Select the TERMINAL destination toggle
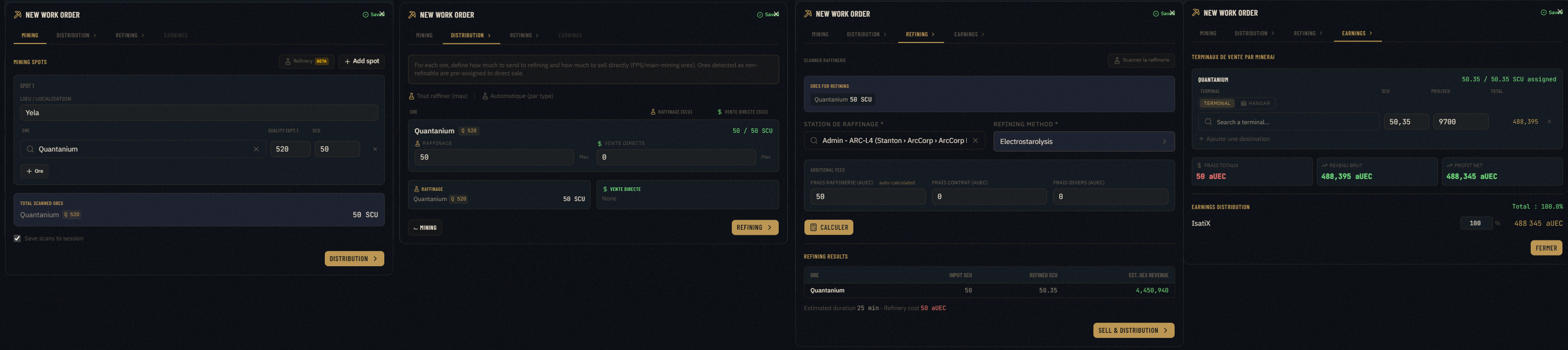The image size is (1568, 350). click(x=1217, y=104)
